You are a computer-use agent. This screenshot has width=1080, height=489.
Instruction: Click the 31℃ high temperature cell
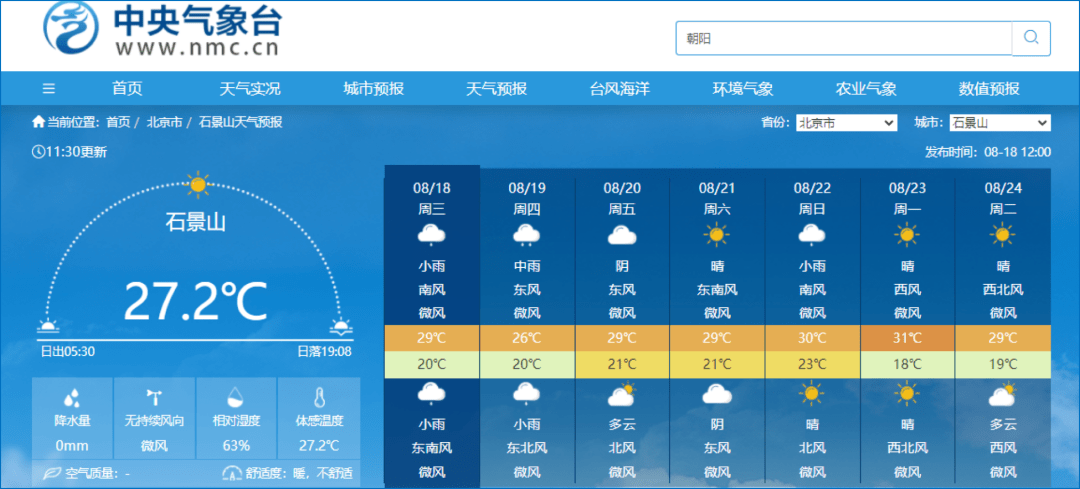tap(907, 338)
